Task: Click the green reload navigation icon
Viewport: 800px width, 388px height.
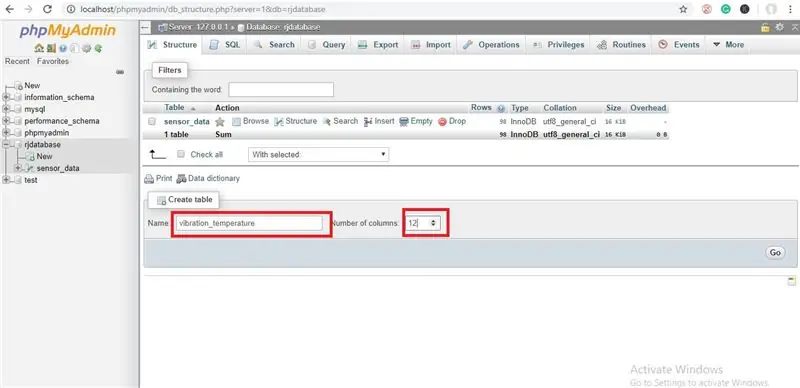Action: (x=98, y=48)
